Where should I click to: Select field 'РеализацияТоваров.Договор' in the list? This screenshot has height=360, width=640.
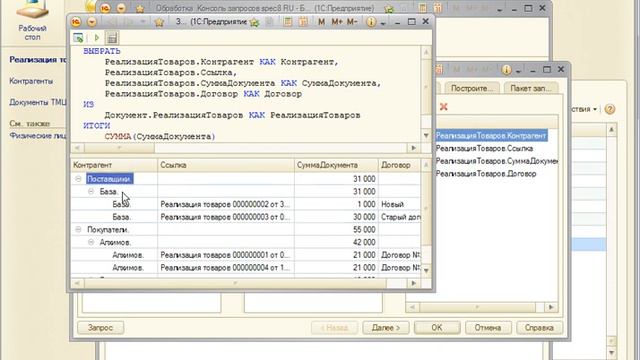click(486, 174)
